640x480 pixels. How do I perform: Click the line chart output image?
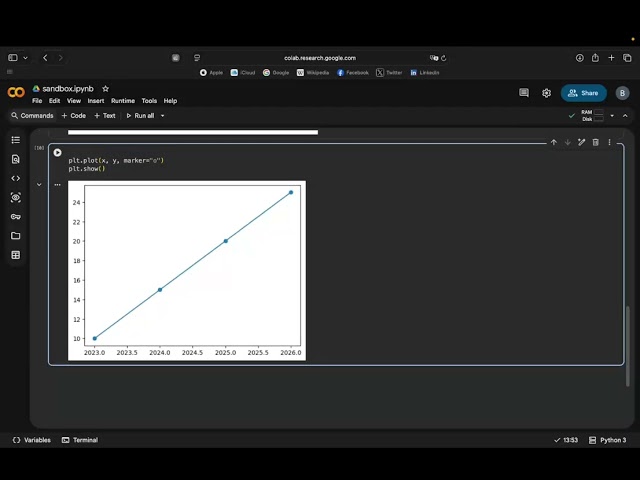187,271
